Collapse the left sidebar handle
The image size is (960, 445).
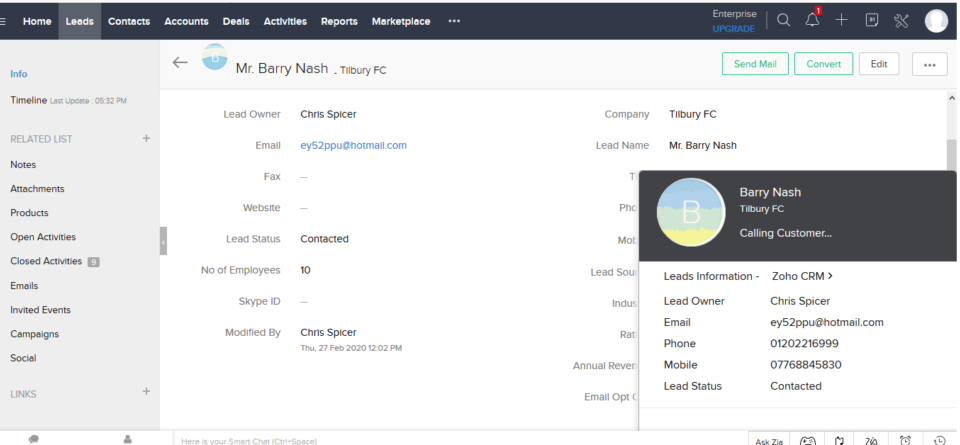[x=163, y=241]
